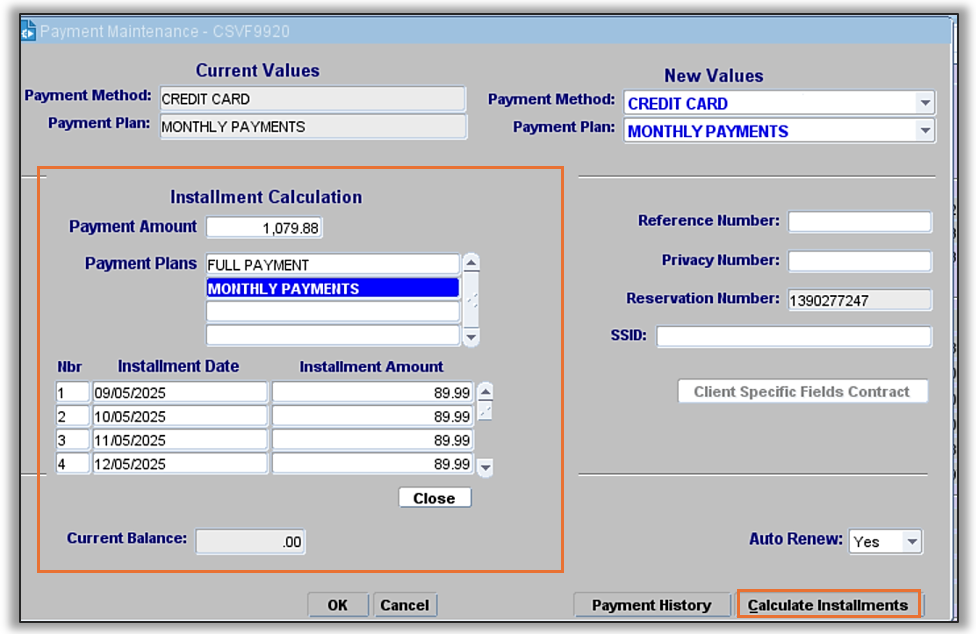Click the Payment Maintenance window icon
The width and height of the screenshot is (976, 634).
(x=28, y=30)
